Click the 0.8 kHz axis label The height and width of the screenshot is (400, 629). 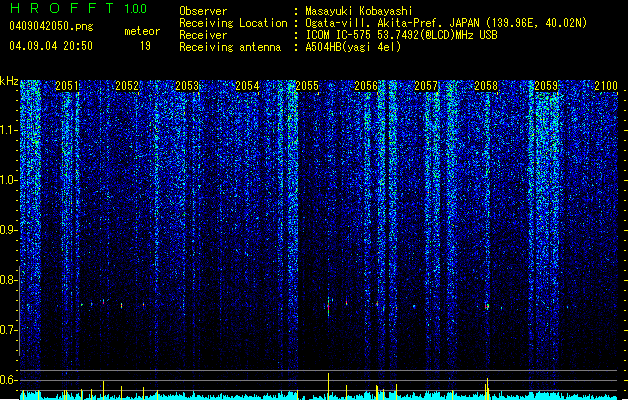[x=9, y=280]
